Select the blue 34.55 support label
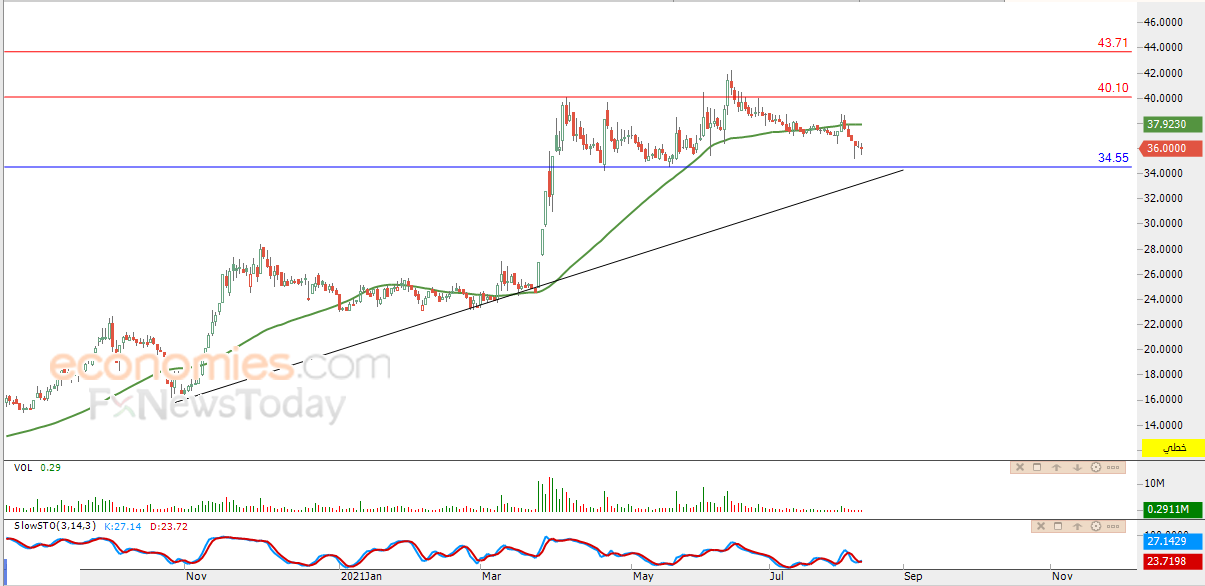This screenshot has width=1205, height=586. pyautogui.click(x=1112, y=158)
